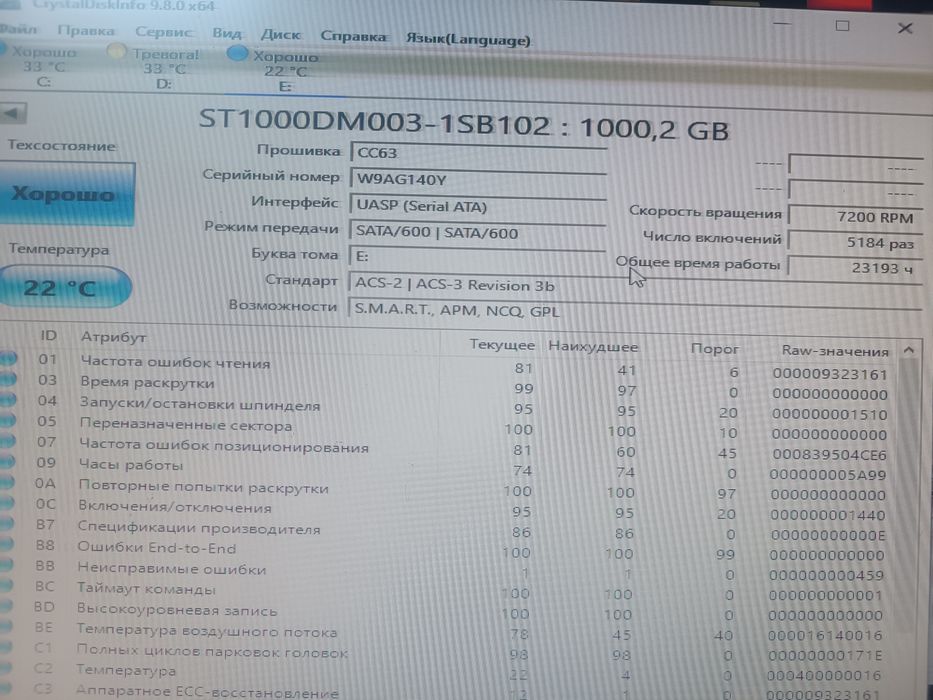The height and width of the screenshot is (700, 933).
Task: Click the Raw-значения column header
Action: pyautogui.click(x=834, y=351)
